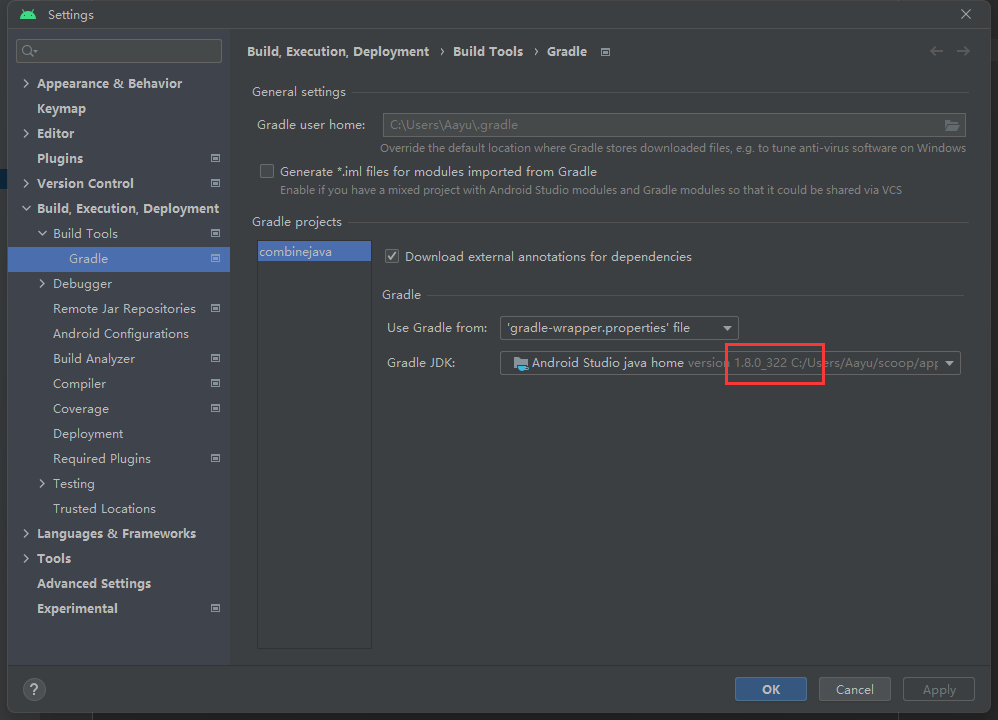
Task: Expand the Debugger tree node
Action: click(x=42, y=283)
